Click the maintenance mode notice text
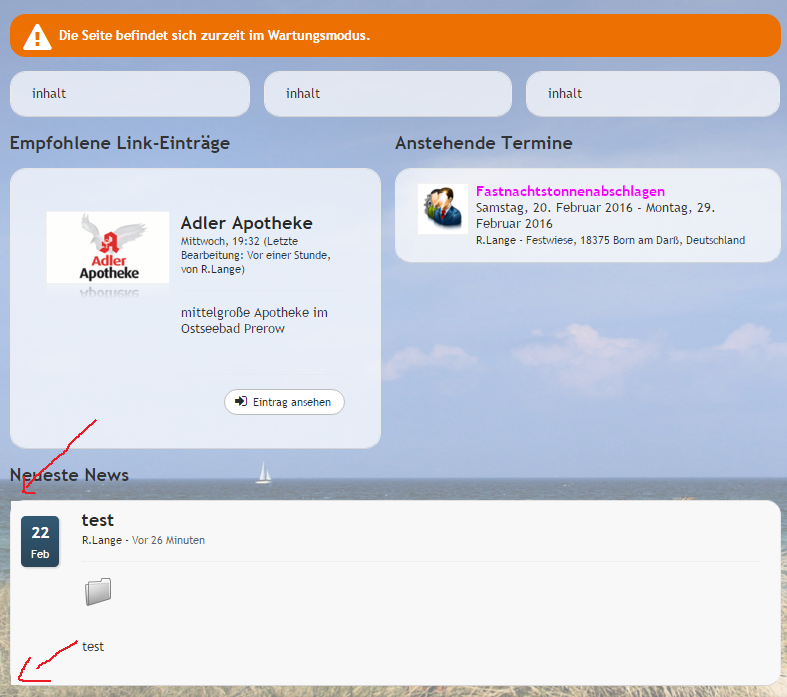The width and height of the screenshot is (787, 697). pyautogui.click(x=214, y=36)
